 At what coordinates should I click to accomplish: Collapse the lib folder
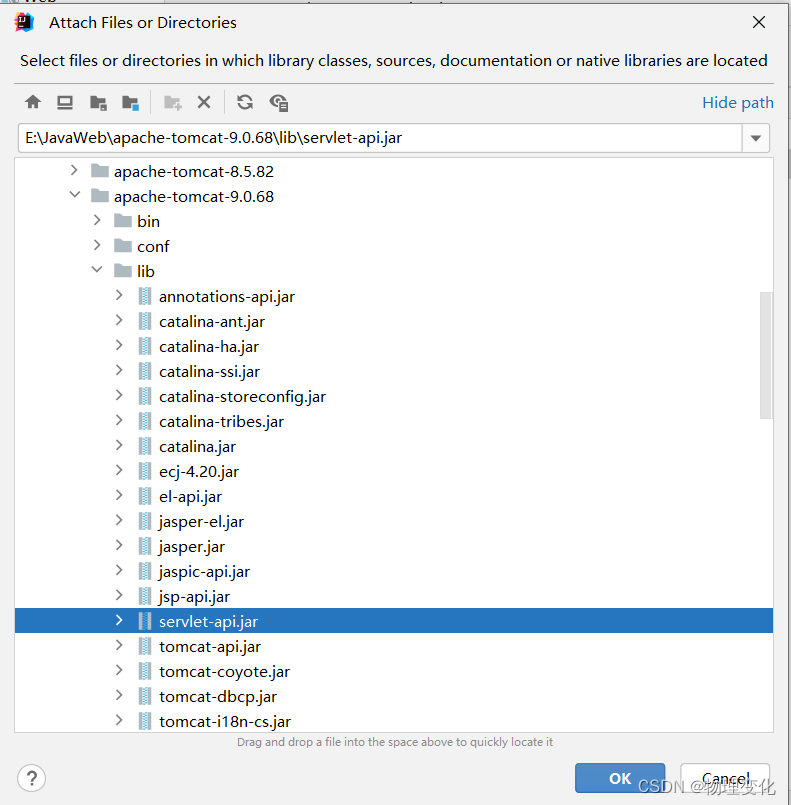click(97, 269)
